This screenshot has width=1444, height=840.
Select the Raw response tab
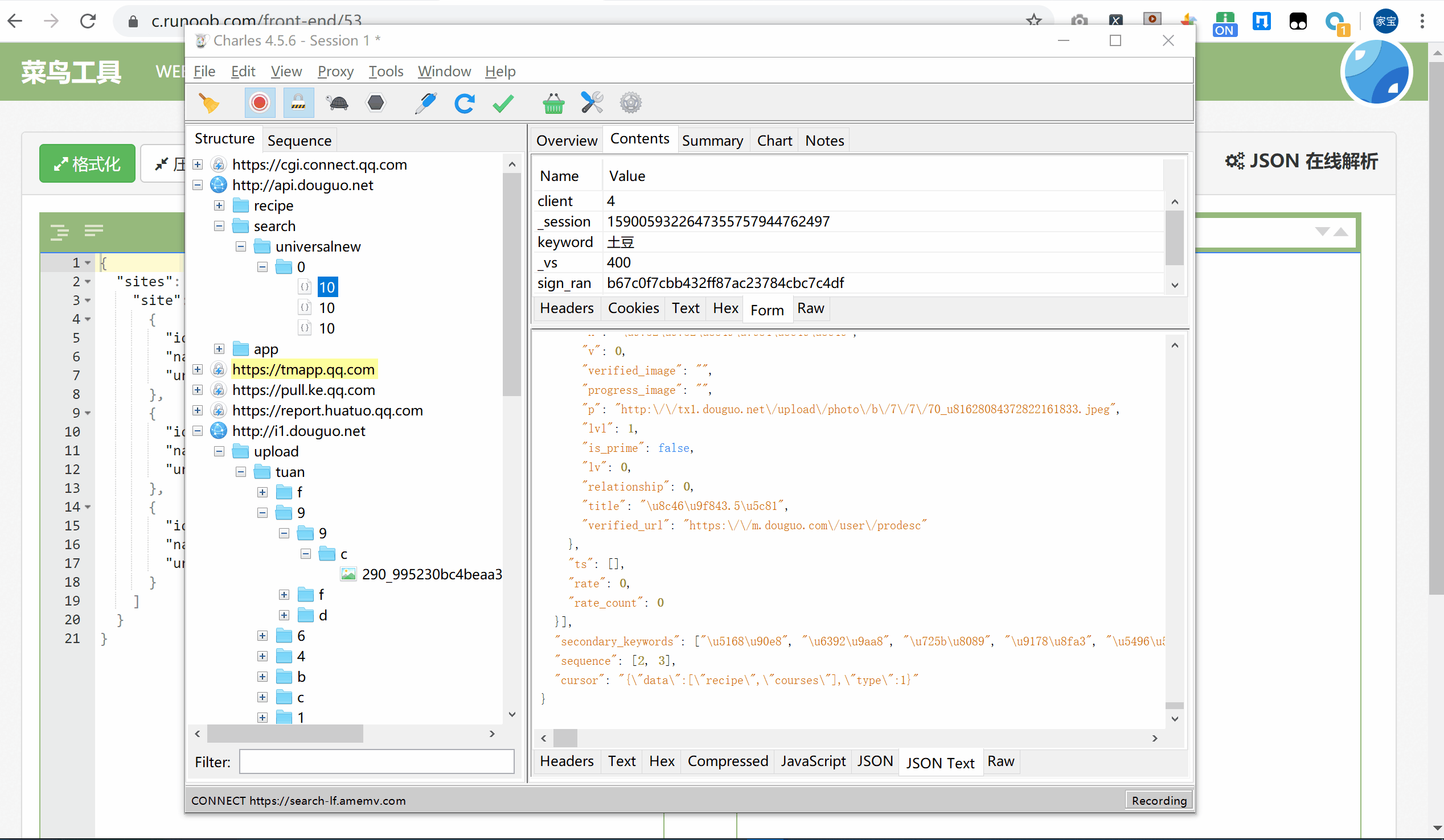(1000, 761)
